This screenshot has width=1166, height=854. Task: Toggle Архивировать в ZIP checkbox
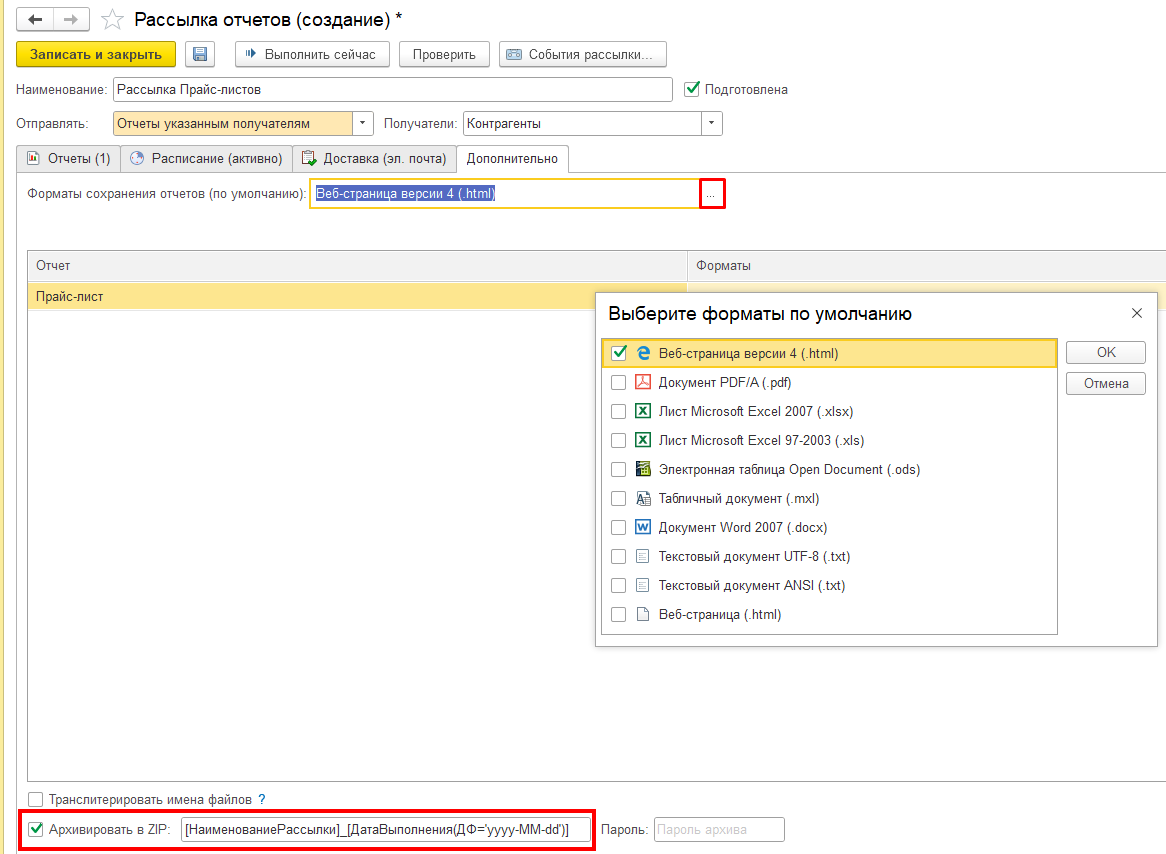click(x=36, y=829)
